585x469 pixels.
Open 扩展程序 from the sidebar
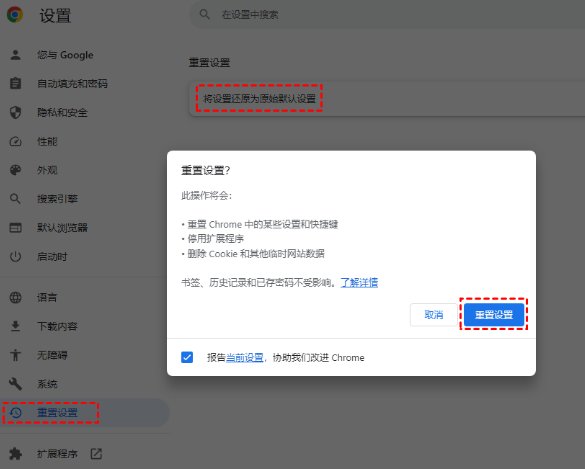(57, 454)
